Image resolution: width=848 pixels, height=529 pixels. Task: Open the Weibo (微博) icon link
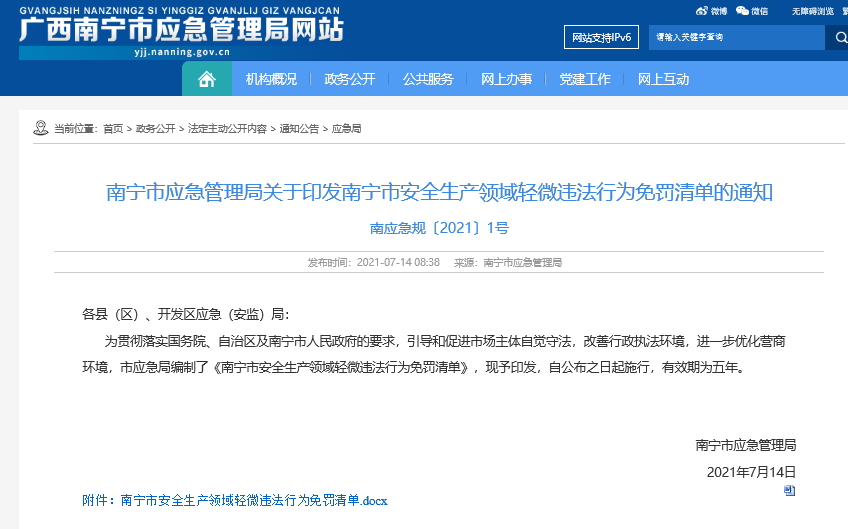[712, 11]
